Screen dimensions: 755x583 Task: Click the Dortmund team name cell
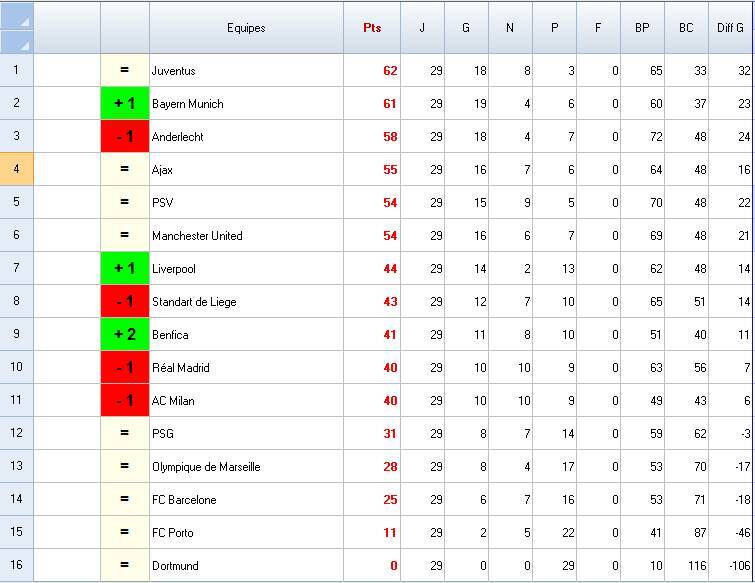246,566
